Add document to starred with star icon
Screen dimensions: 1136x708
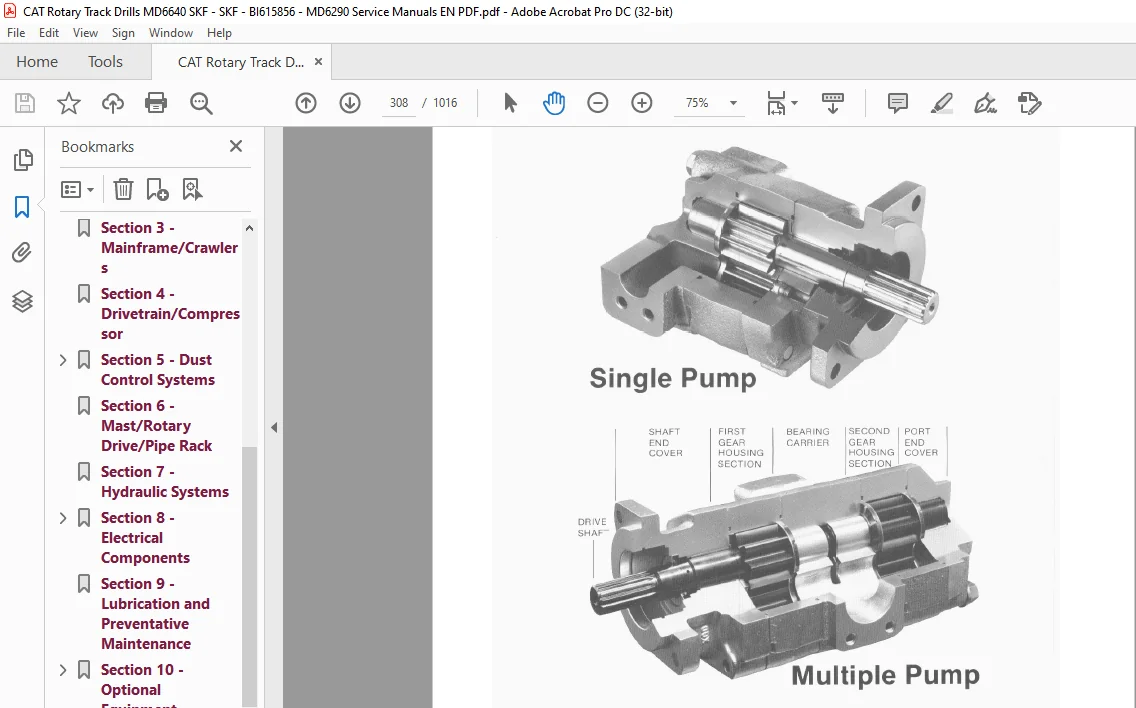69,103
